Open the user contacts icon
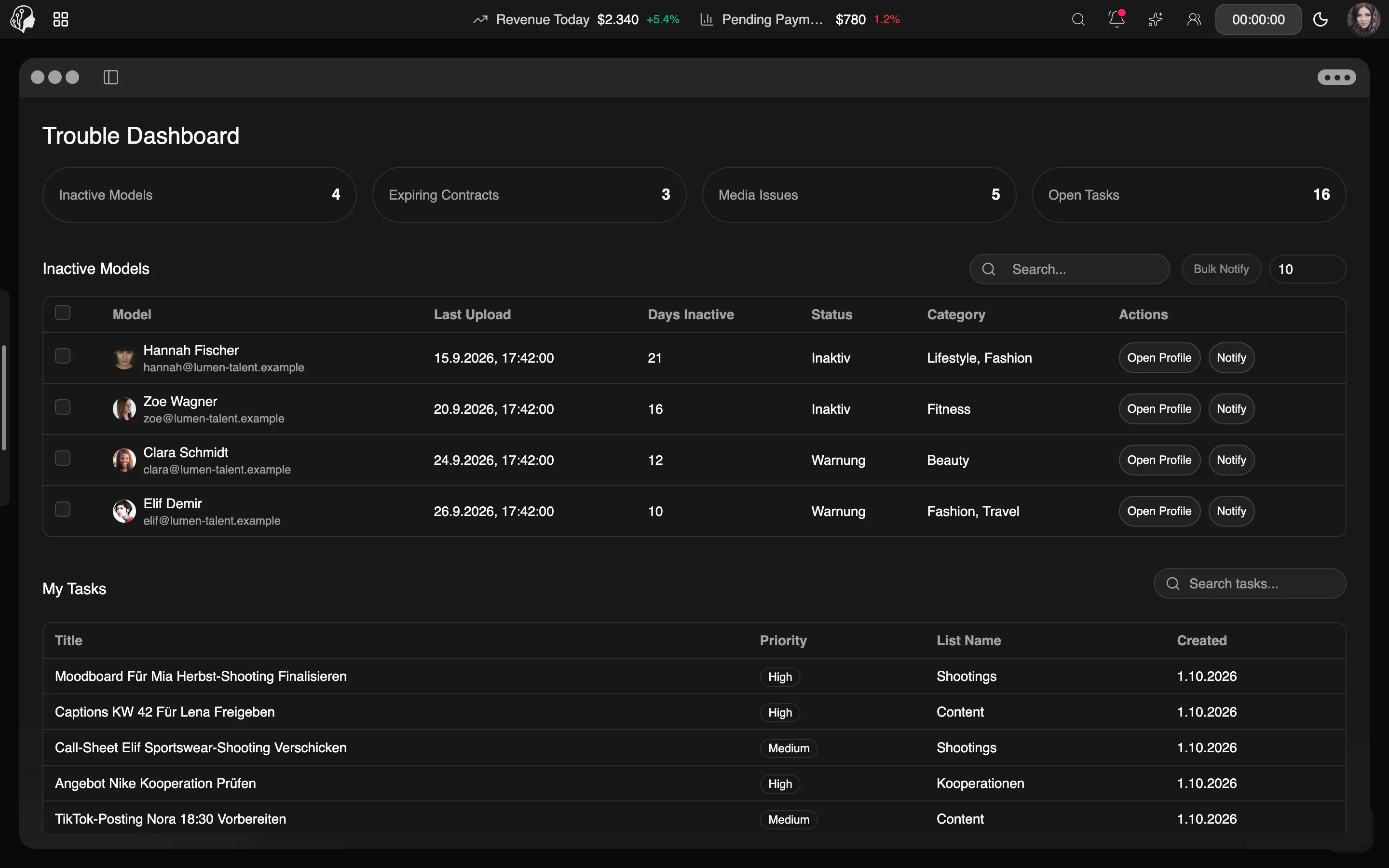Screen dimensions: 1389x868 point(1194,19)
